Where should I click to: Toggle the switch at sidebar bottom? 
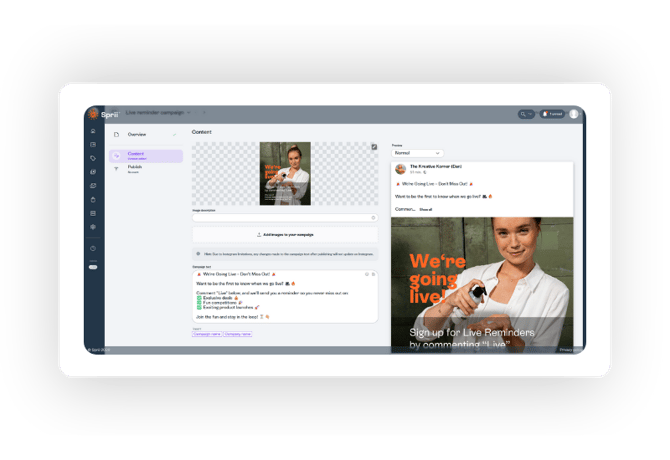tap(93, 267)
